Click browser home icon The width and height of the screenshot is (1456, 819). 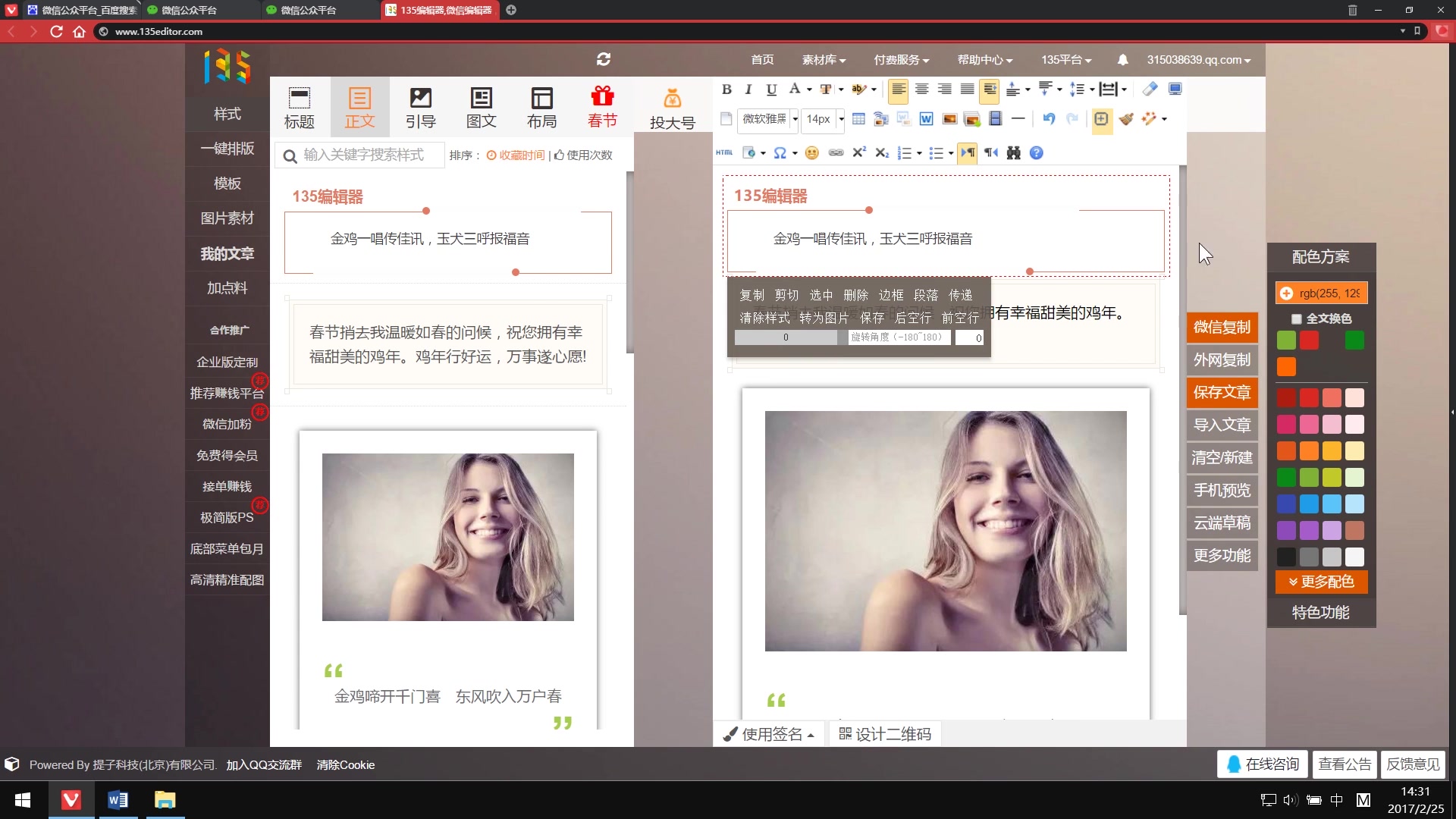pos(79,32)
